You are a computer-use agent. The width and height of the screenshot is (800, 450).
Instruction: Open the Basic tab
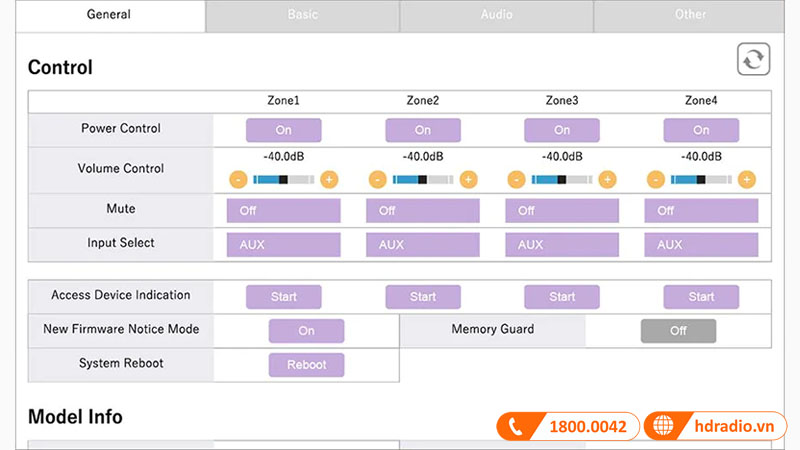tap(303, 15)
